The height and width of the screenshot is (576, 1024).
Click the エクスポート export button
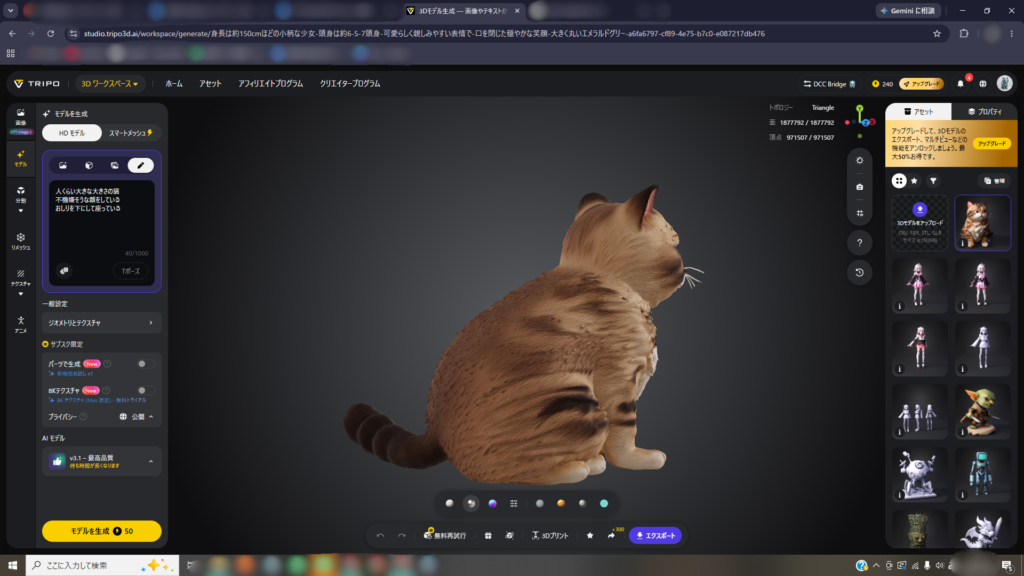[656, 536]
